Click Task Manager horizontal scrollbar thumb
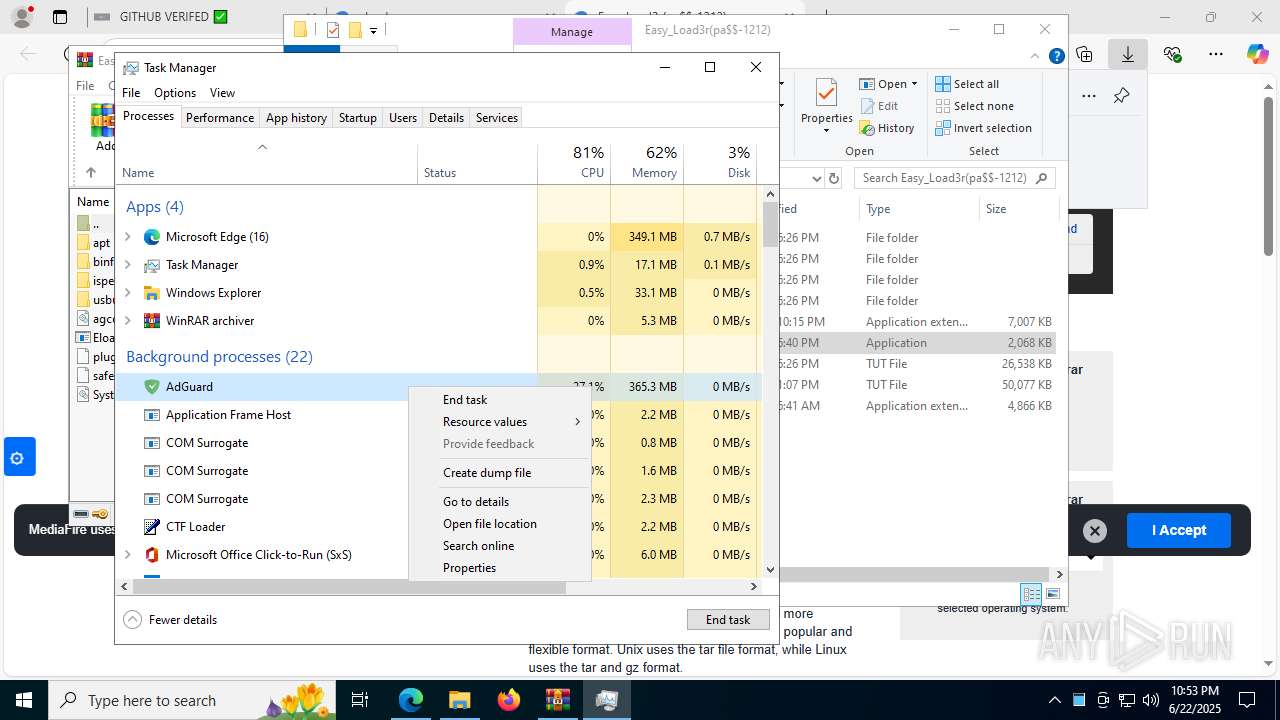The width and height of the screenshot is (1280, 720). pyautogui.click(x=349, y=587)
